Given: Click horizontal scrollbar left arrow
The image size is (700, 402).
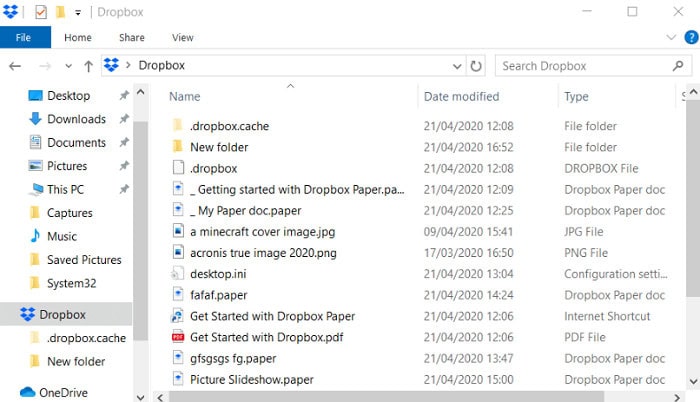Looking at the screenshot, I should tap(161, 397).
